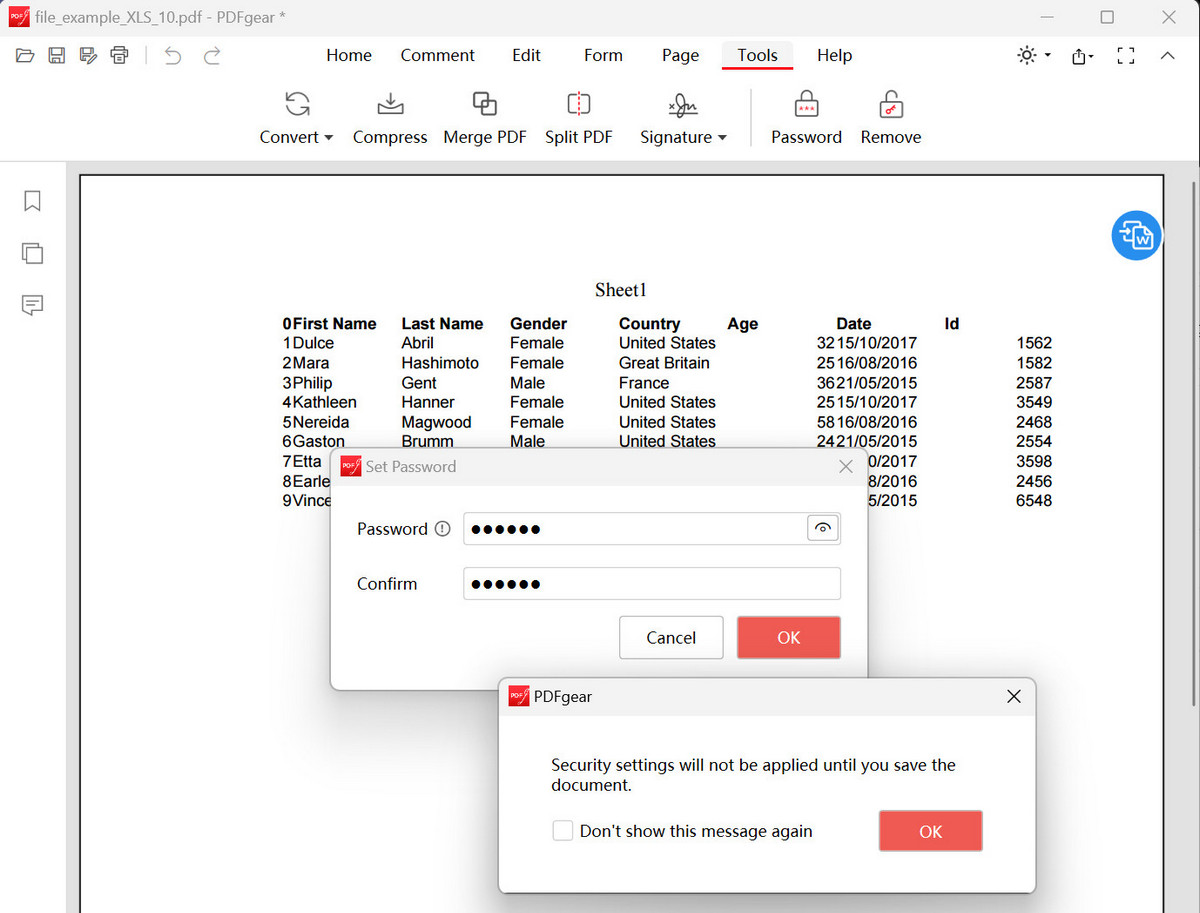Switch to the Home tab
Screen dimensions: 1200x913
(x=348, y=55)
